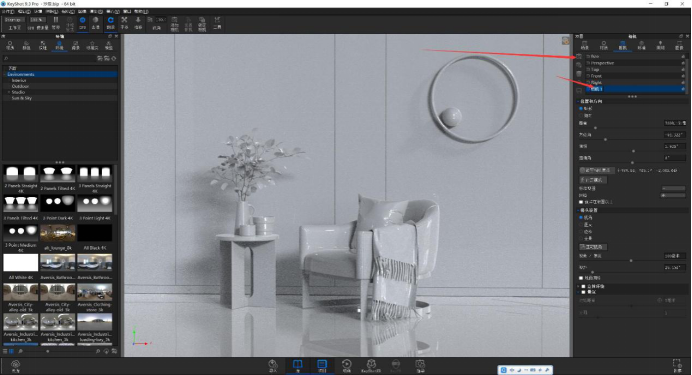Expand the Stereo section arrow
Screen dimensions: 692x375
click(x=579, y=286)
